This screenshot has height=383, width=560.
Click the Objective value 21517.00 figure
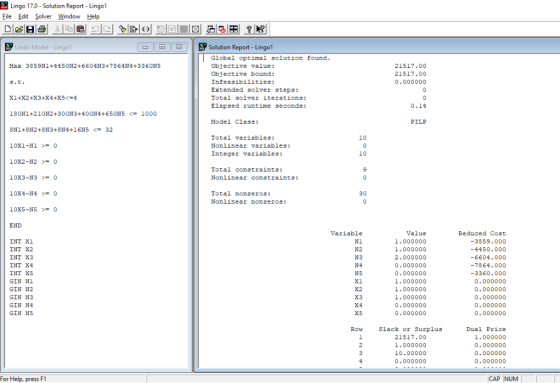click(x=410, y=66)
